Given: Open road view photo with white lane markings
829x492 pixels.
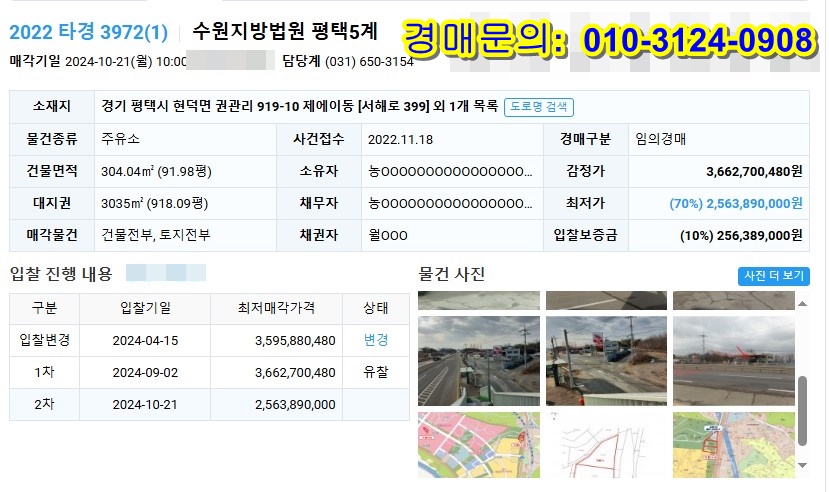Looking at the screenshot, I should pyautogui.click(x=479, y=361).
